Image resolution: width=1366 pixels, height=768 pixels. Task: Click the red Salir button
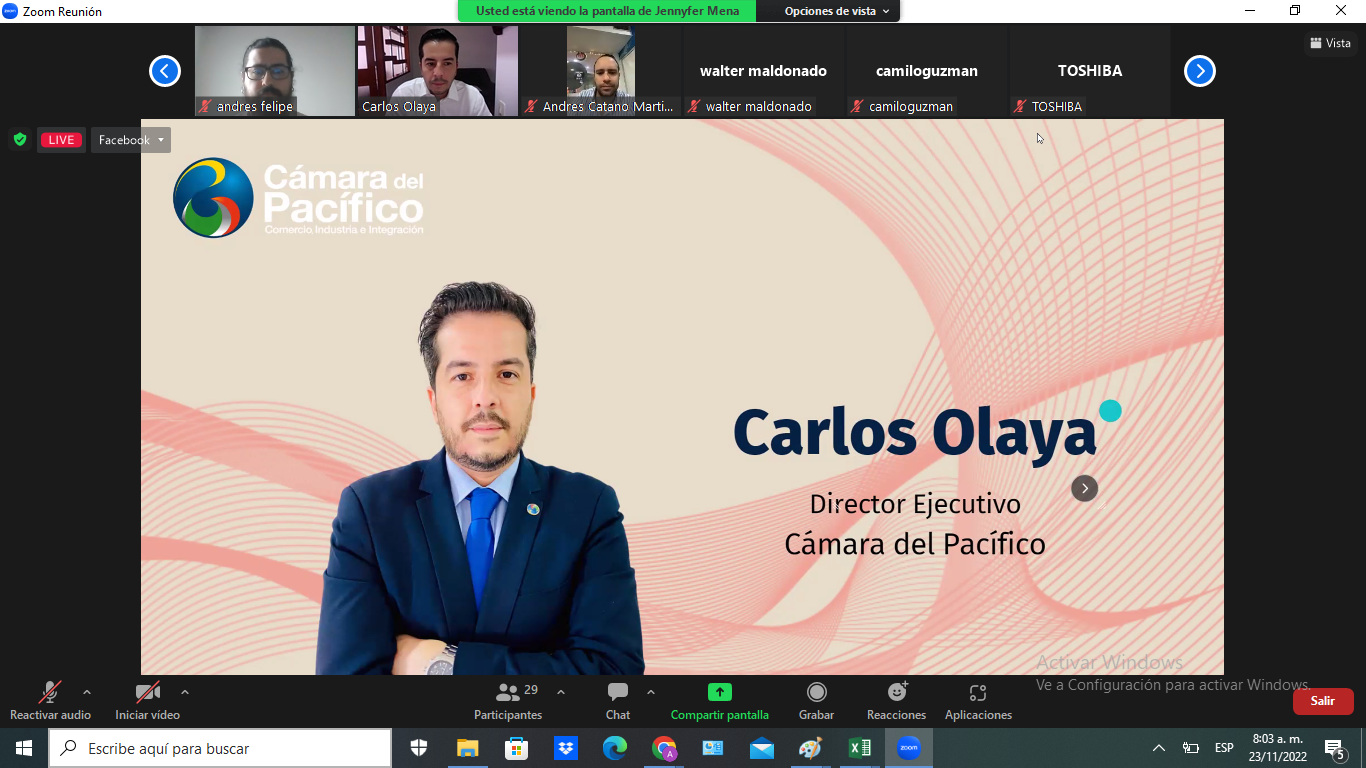coord(1323,701)
